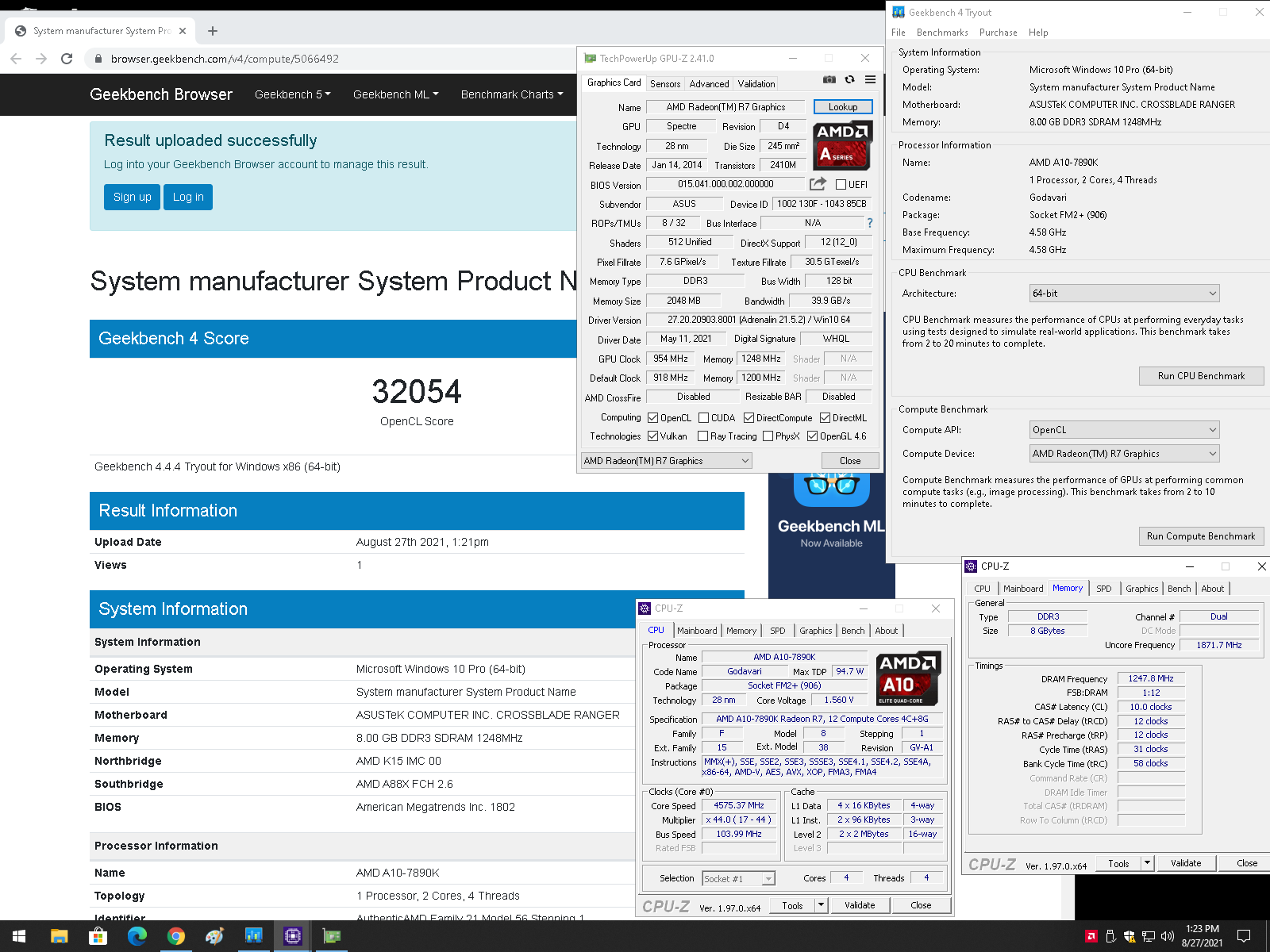Image resolution: width=1270 pixels, height=952 pixels.
Task: Click Validate in CPU-Z Memory window
Action: 1186,863
